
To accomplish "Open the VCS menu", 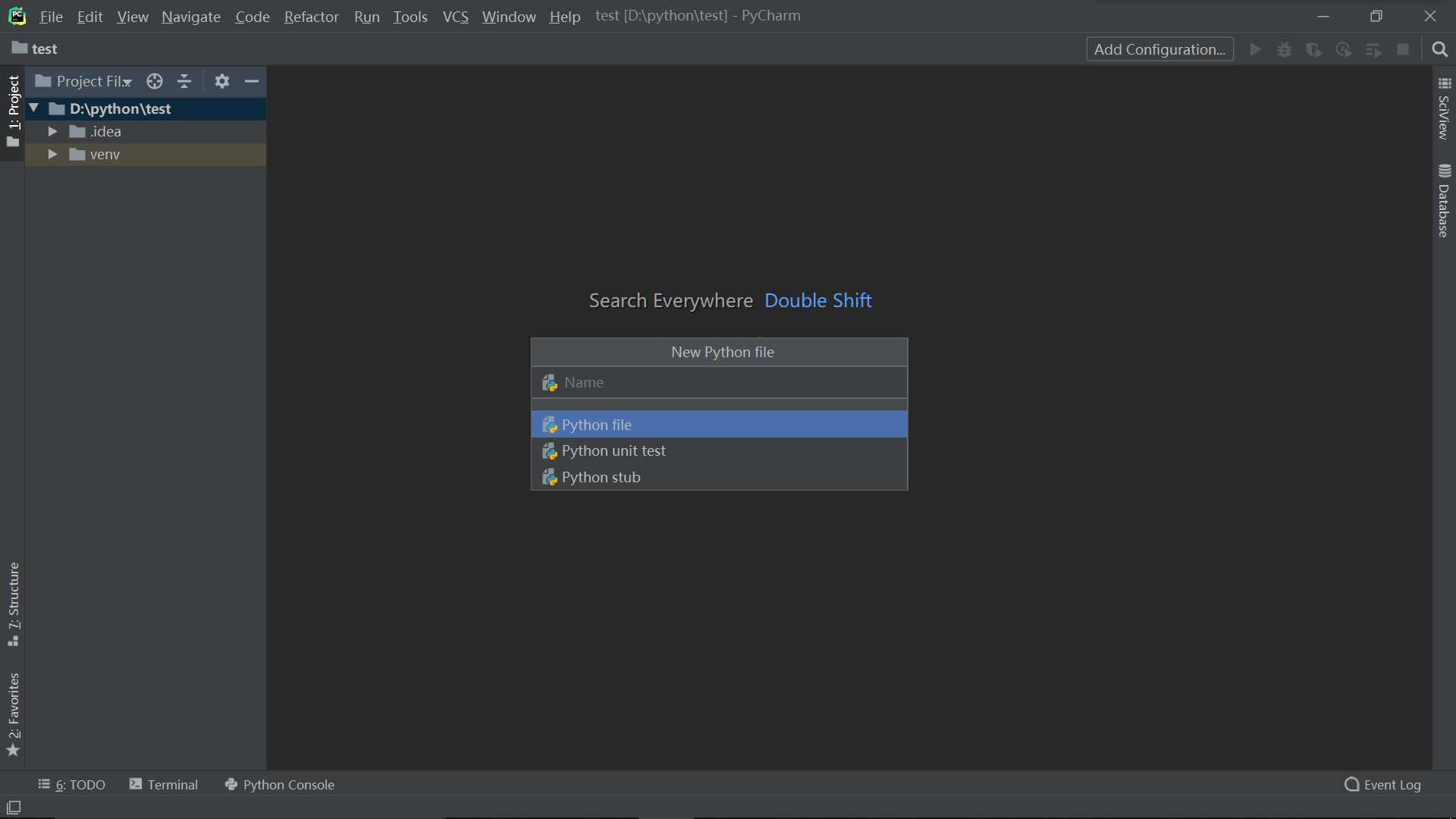I will [456, 17].
